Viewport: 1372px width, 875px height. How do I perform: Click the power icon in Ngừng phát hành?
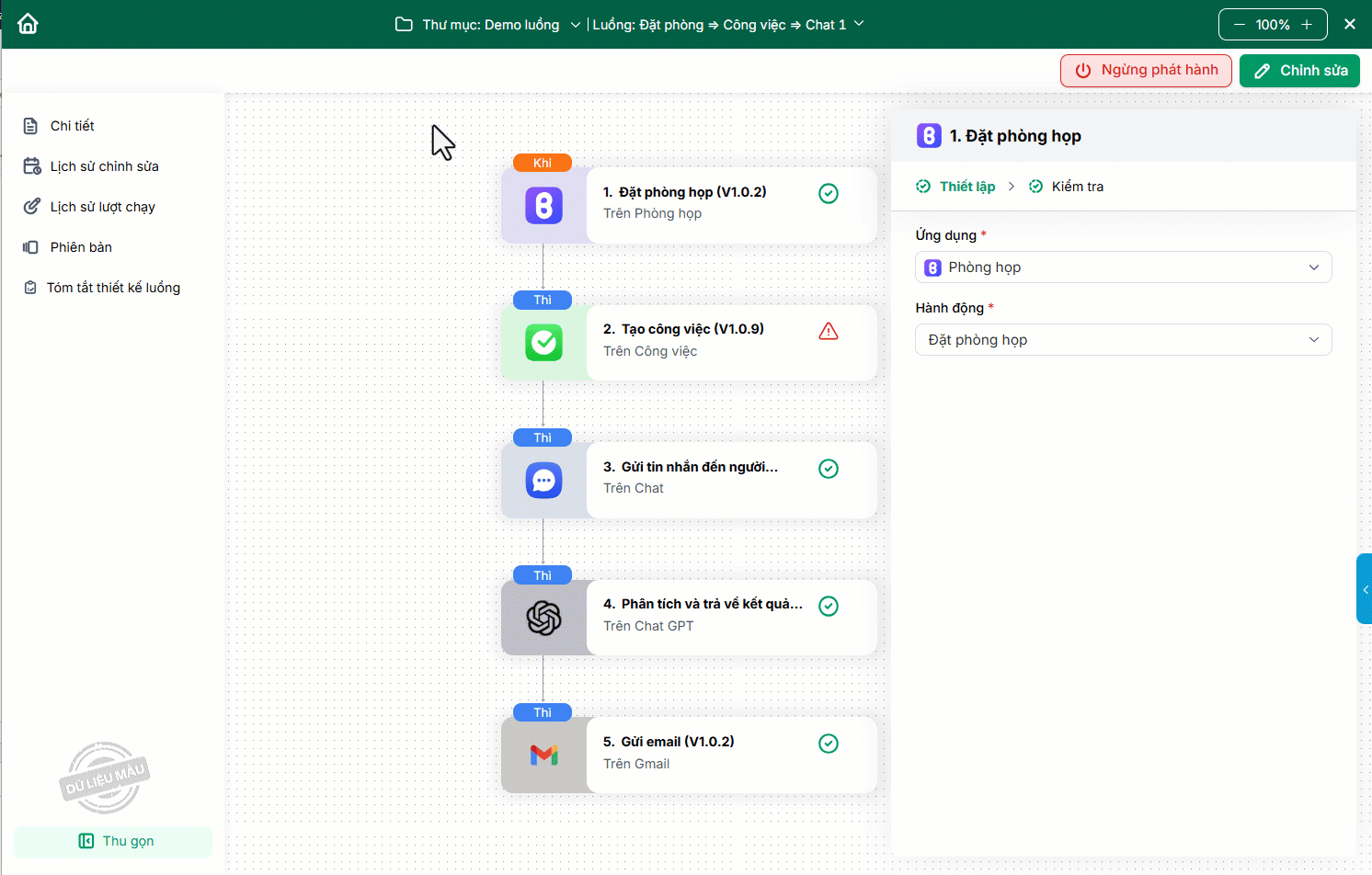(1083, 71)
